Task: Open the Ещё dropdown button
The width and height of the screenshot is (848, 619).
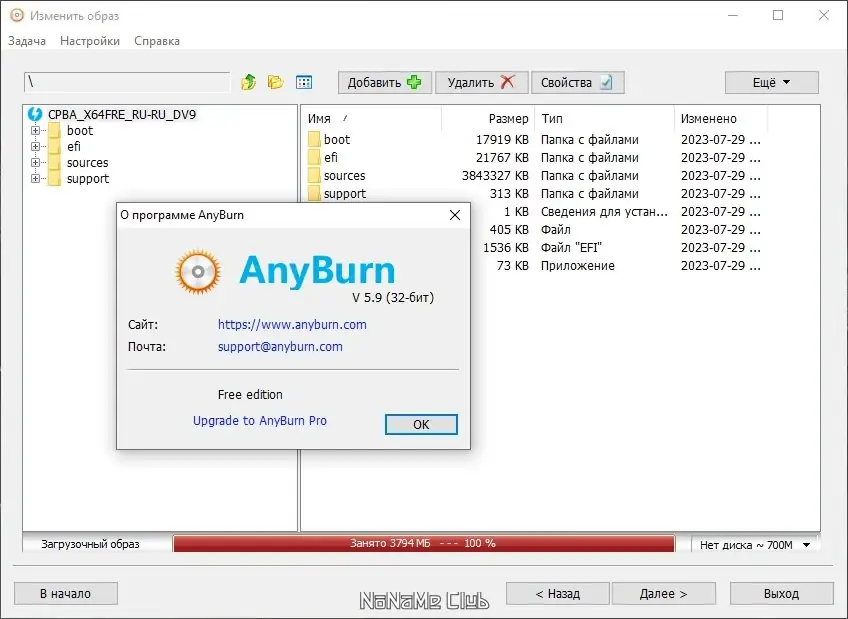Action: click(772, 83)
